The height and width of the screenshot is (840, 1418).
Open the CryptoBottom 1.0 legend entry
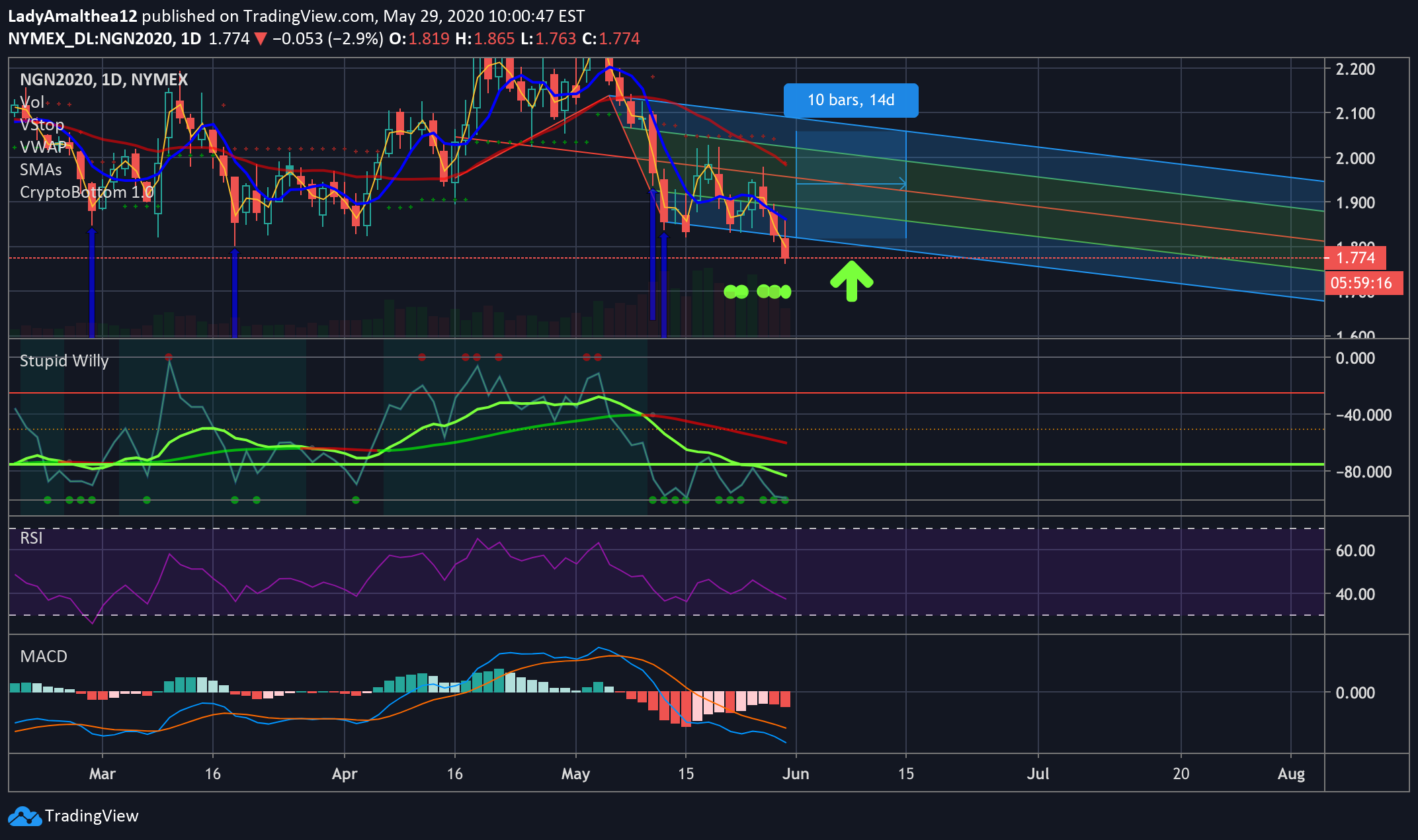[x=86, y=192]
